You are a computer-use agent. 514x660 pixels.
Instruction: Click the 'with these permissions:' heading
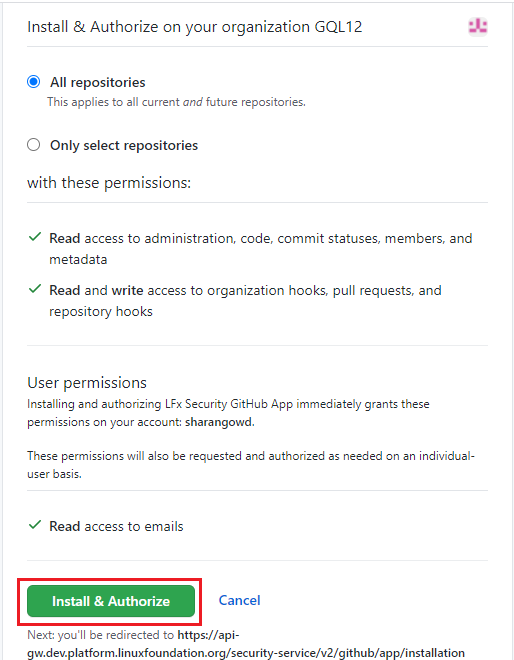coord(109,183)
